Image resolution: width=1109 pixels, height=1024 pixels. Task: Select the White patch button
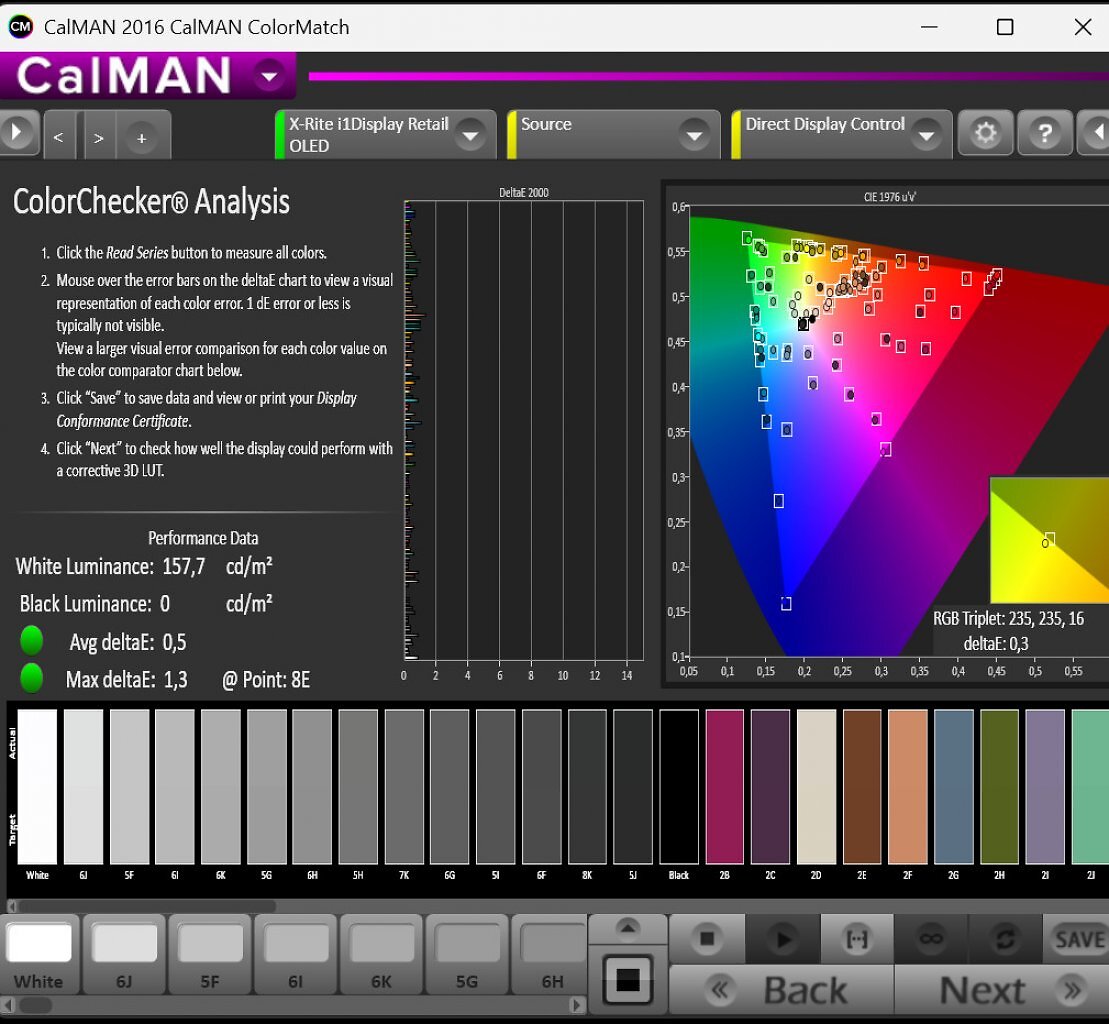(x=40, y=955)
